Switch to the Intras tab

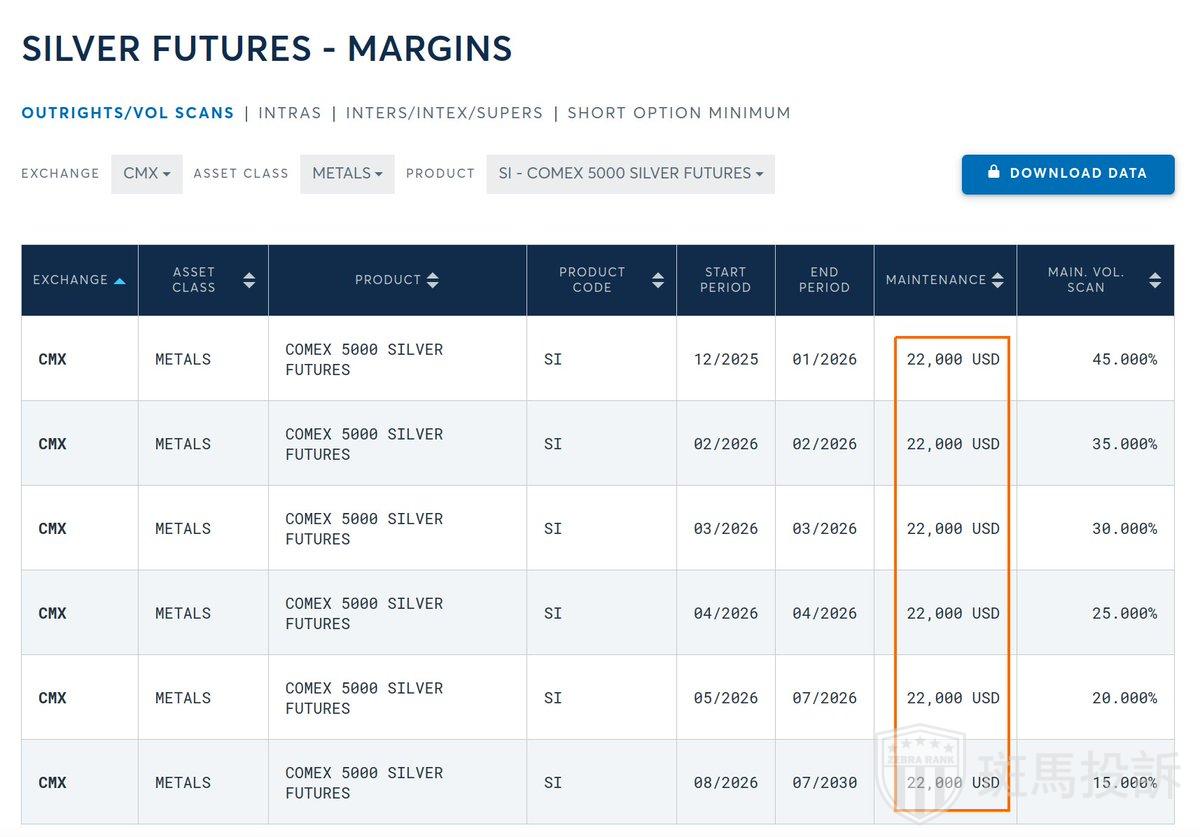[x=290, y=113]
